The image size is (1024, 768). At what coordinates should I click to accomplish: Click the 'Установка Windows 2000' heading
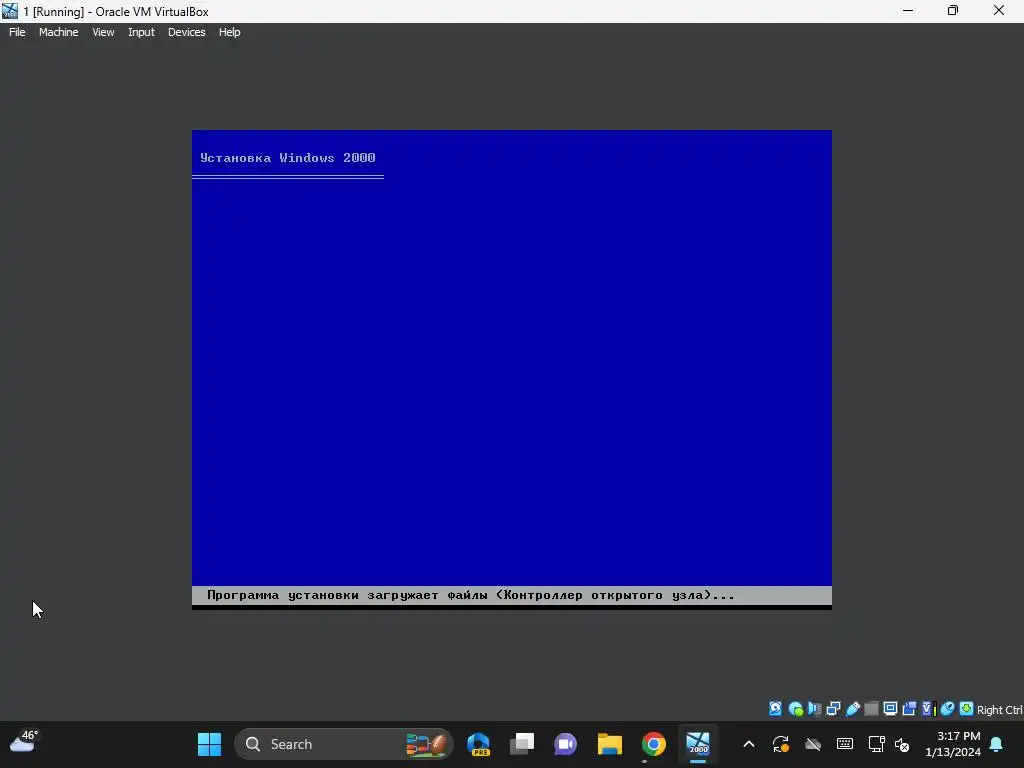287,157
